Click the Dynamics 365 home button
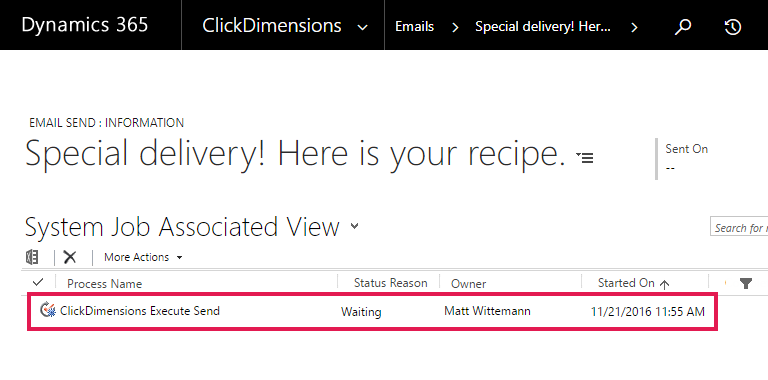 (84, 25)
